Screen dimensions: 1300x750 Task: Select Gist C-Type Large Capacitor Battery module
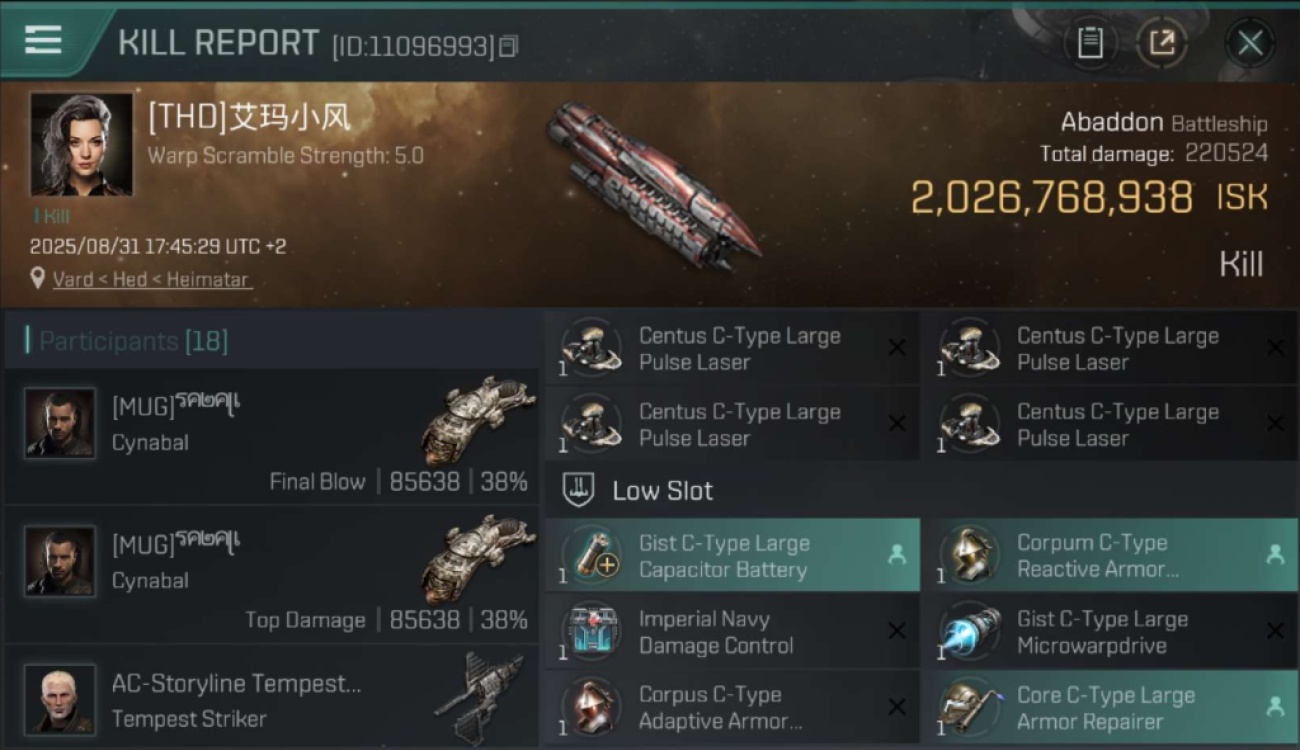coord(732,556)
